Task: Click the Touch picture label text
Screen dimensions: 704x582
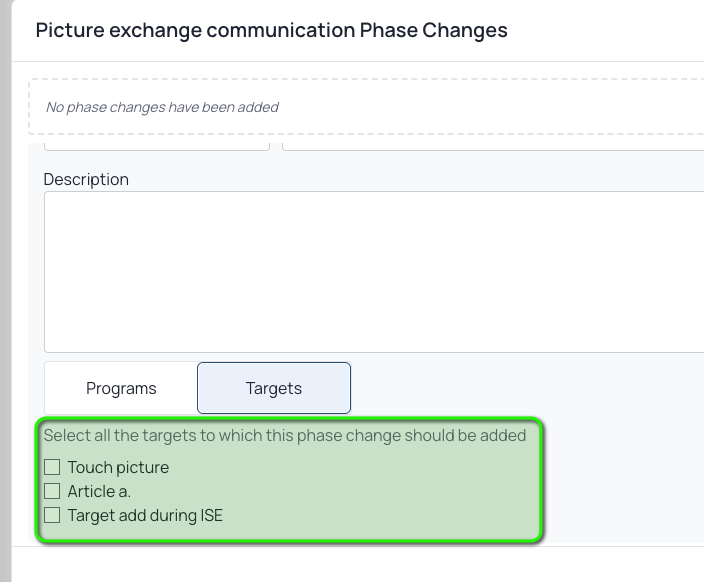Action: pos(118,467)
